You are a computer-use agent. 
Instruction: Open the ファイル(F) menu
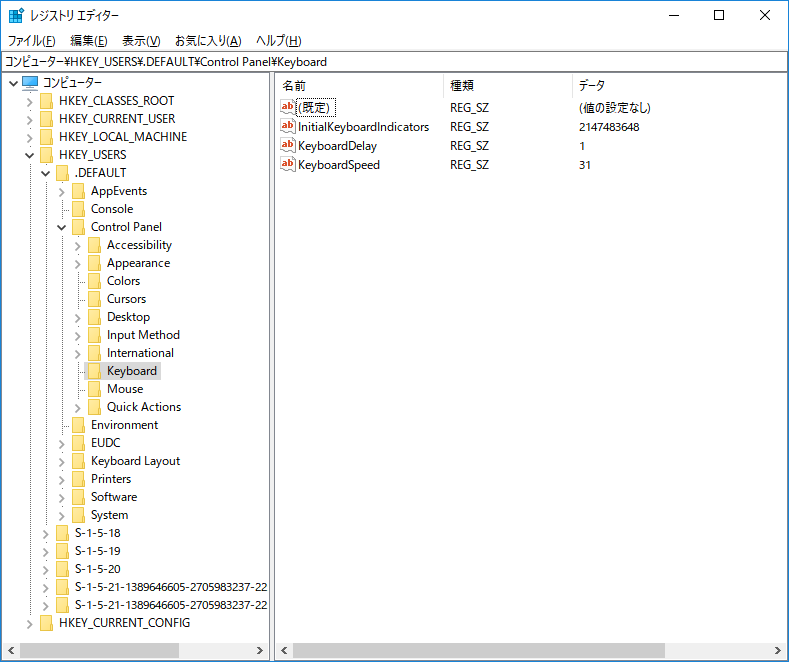tap(31, 41)
